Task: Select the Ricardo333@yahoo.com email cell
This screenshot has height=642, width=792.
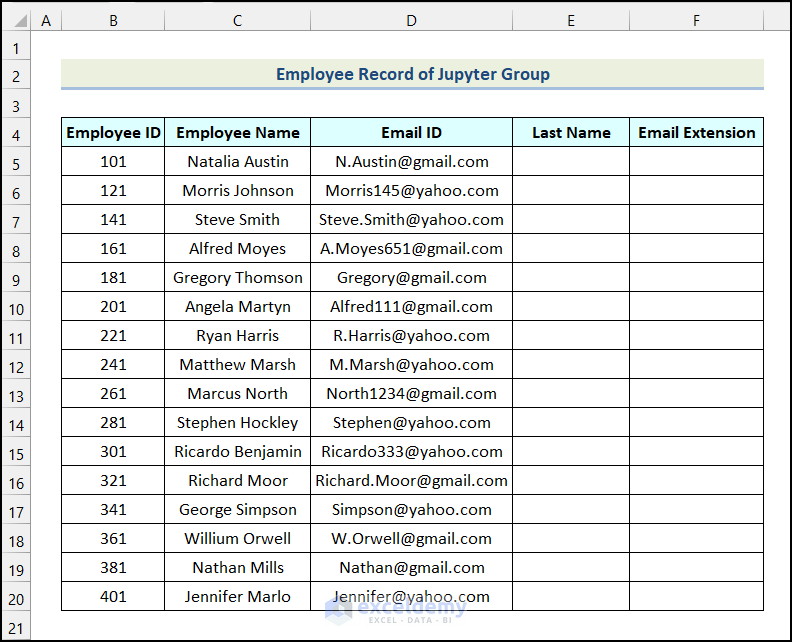Action: [x=412, y=452]
